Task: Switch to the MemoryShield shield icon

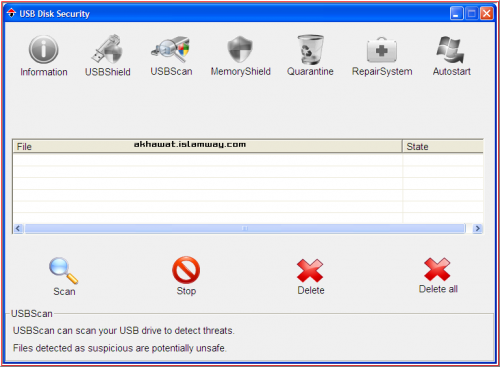Action: pyautogui.click(x=240, y=49)
